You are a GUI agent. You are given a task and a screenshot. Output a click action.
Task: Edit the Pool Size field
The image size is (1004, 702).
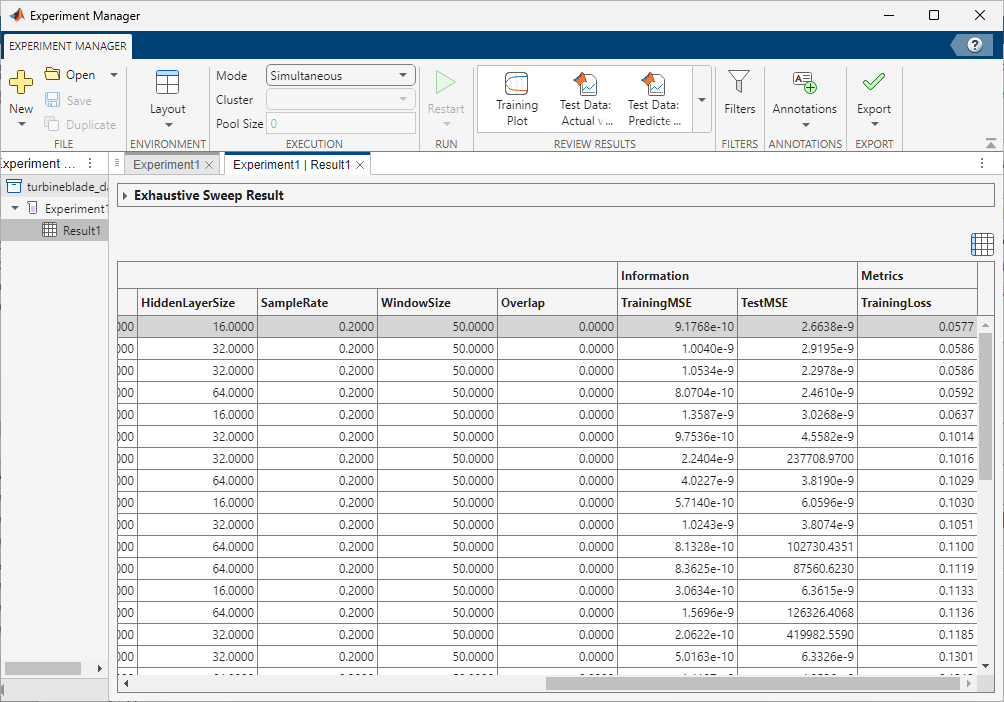point(340,123)
